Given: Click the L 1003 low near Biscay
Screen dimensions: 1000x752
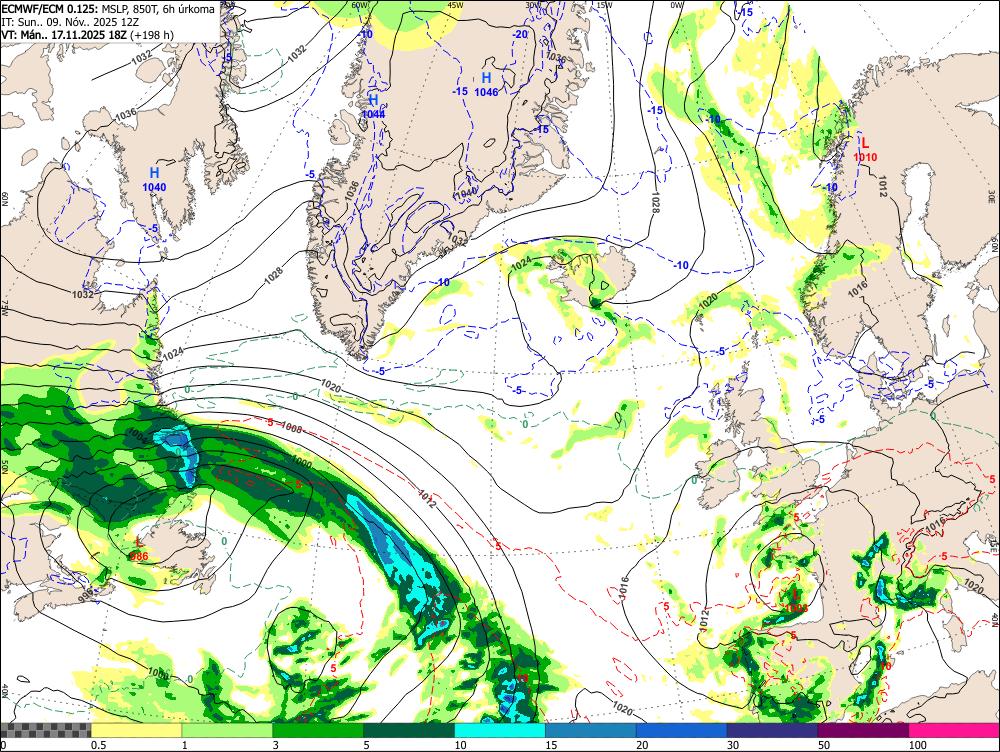Looking at the screenshot, I should [x=795, y=601].
